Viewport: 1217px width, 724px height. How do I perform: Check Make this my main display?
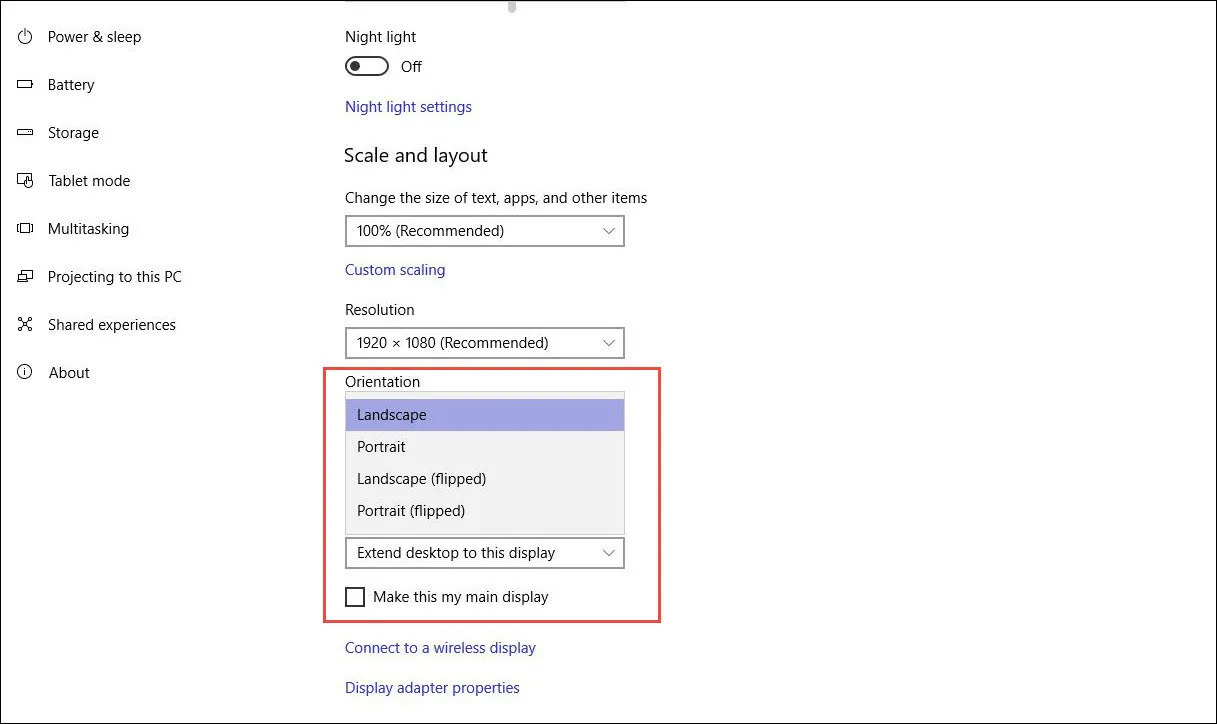click(x=355, y=597)
